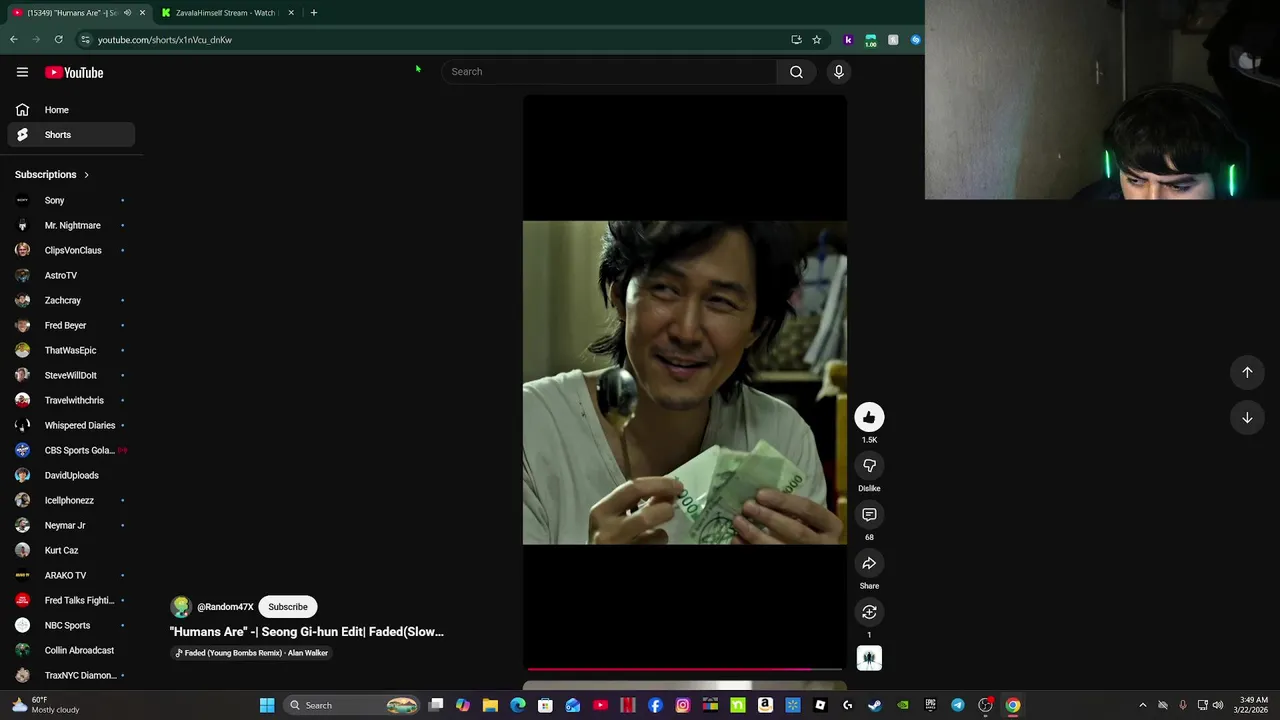The image size is (1280, 720).
Task: Like the Short with thumbs up
Action: (869, 417)
